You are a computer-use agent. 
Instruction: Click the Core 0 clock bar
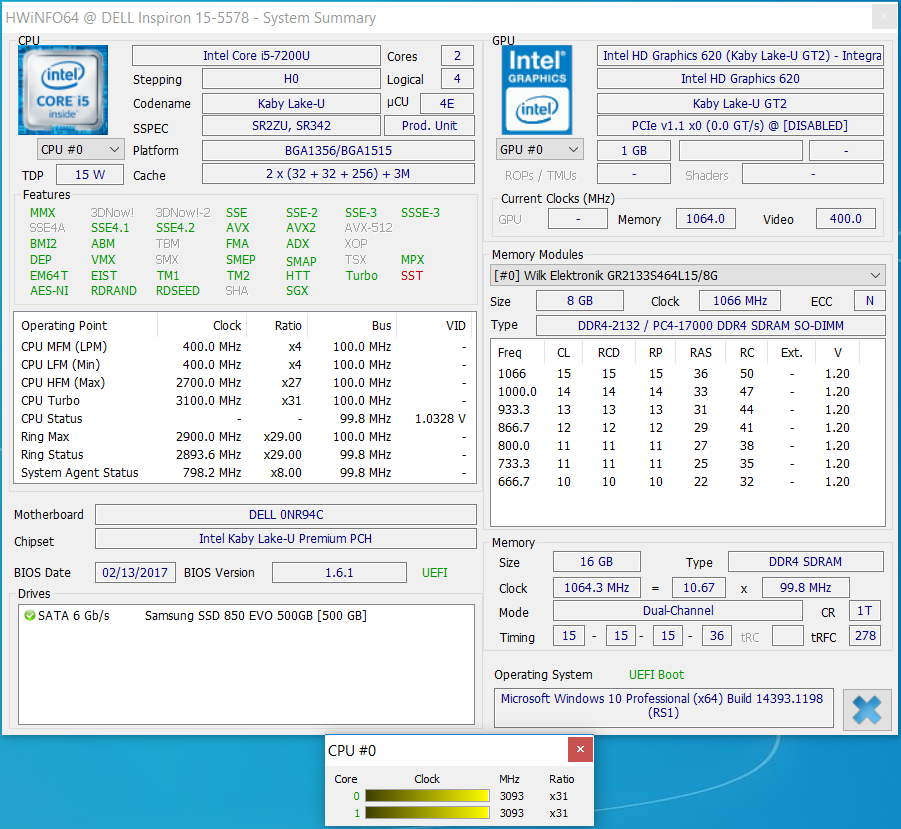[427, 796]
